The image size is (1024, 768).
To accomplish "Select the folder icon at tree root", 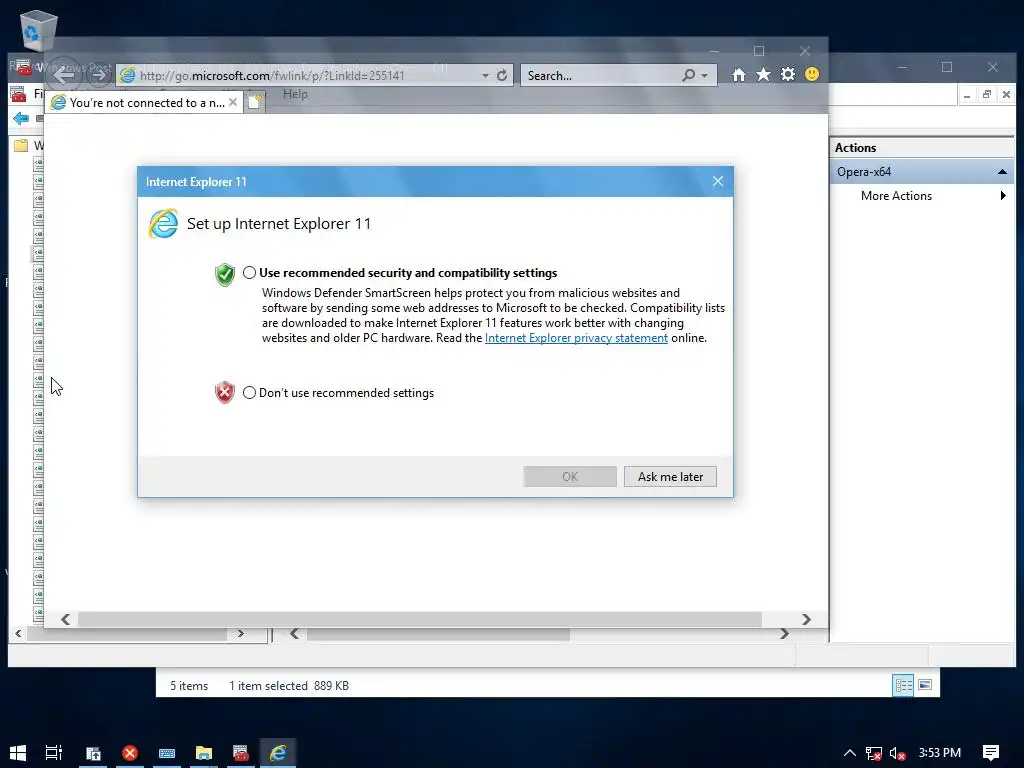I will coord(21,145).
